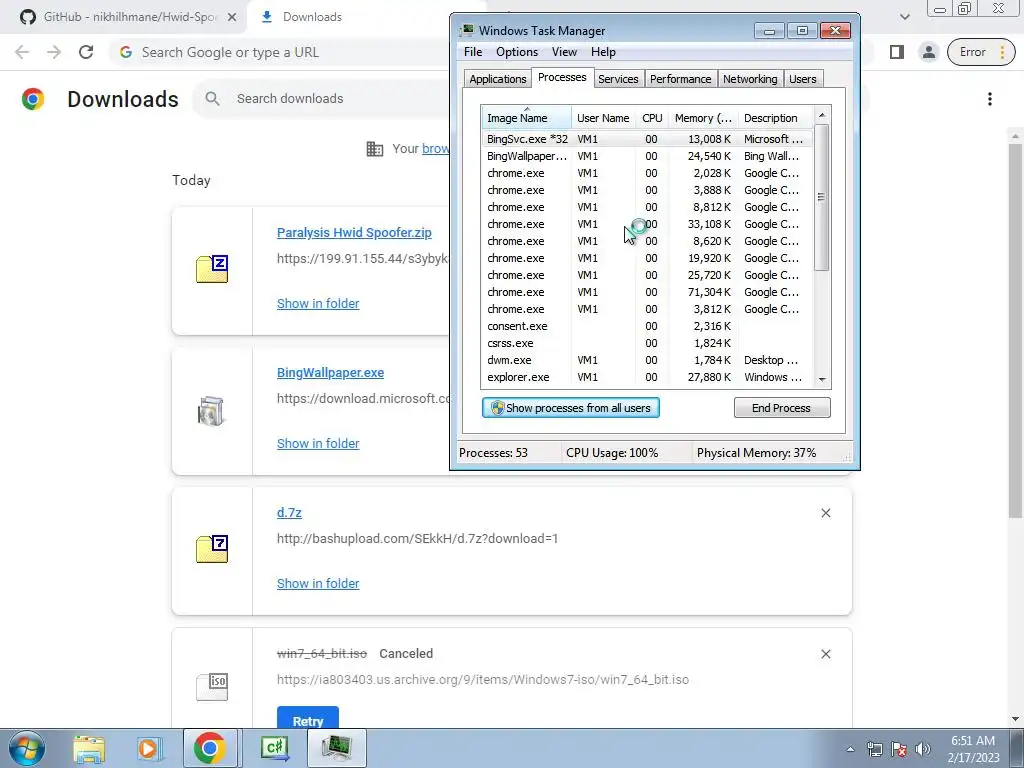Close the GitHub tab
Image resolution: width=1024 pixels, height=768 pixels.
(x=232, y=17)
